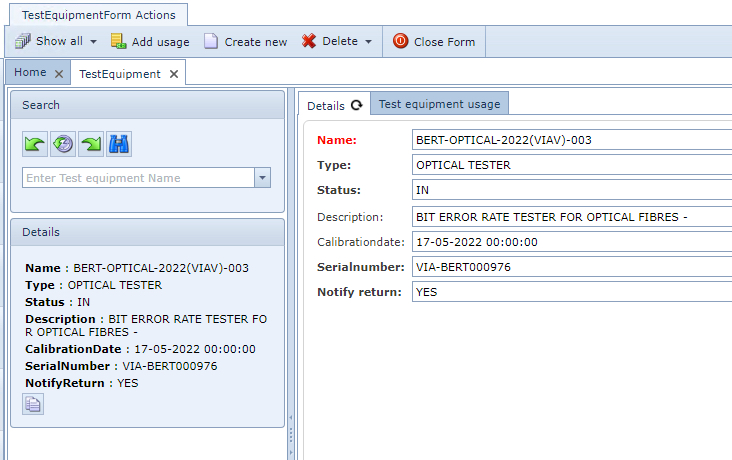Click the Add usage button
The image size is (732, 460).
tap(150, 42)
